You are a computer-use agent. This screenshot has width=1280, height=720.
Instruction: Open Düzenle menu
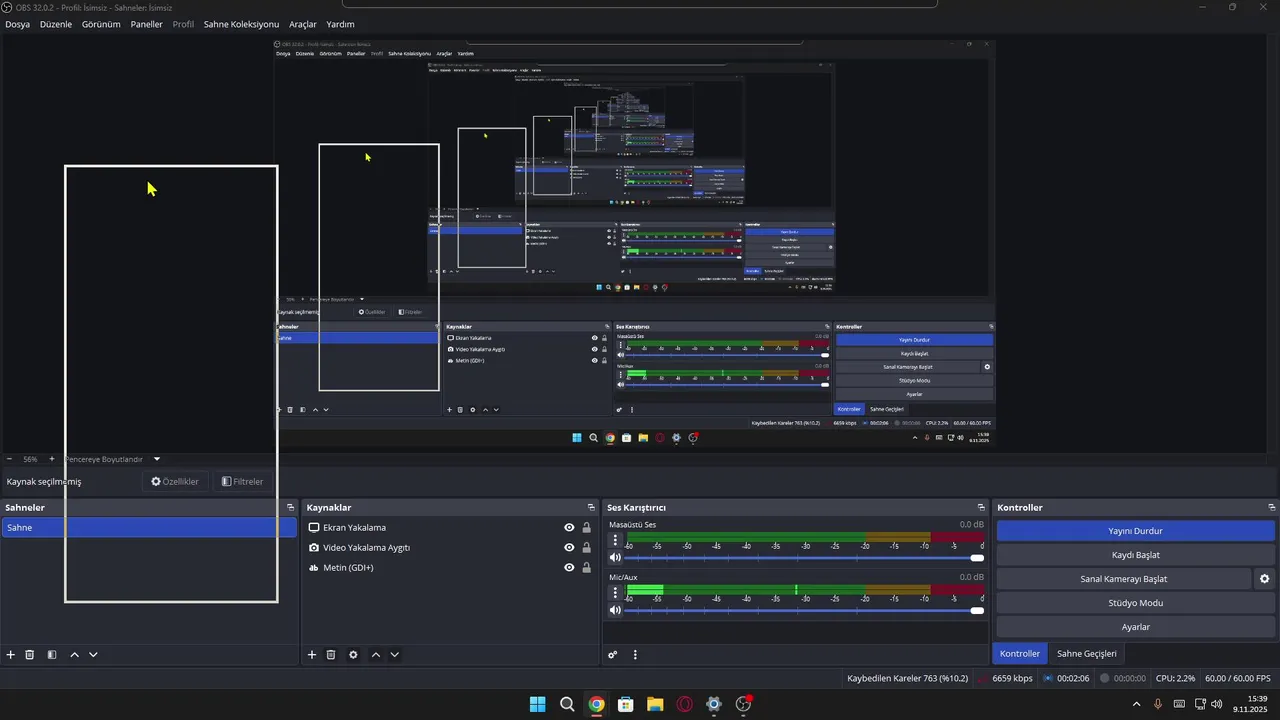56,24
